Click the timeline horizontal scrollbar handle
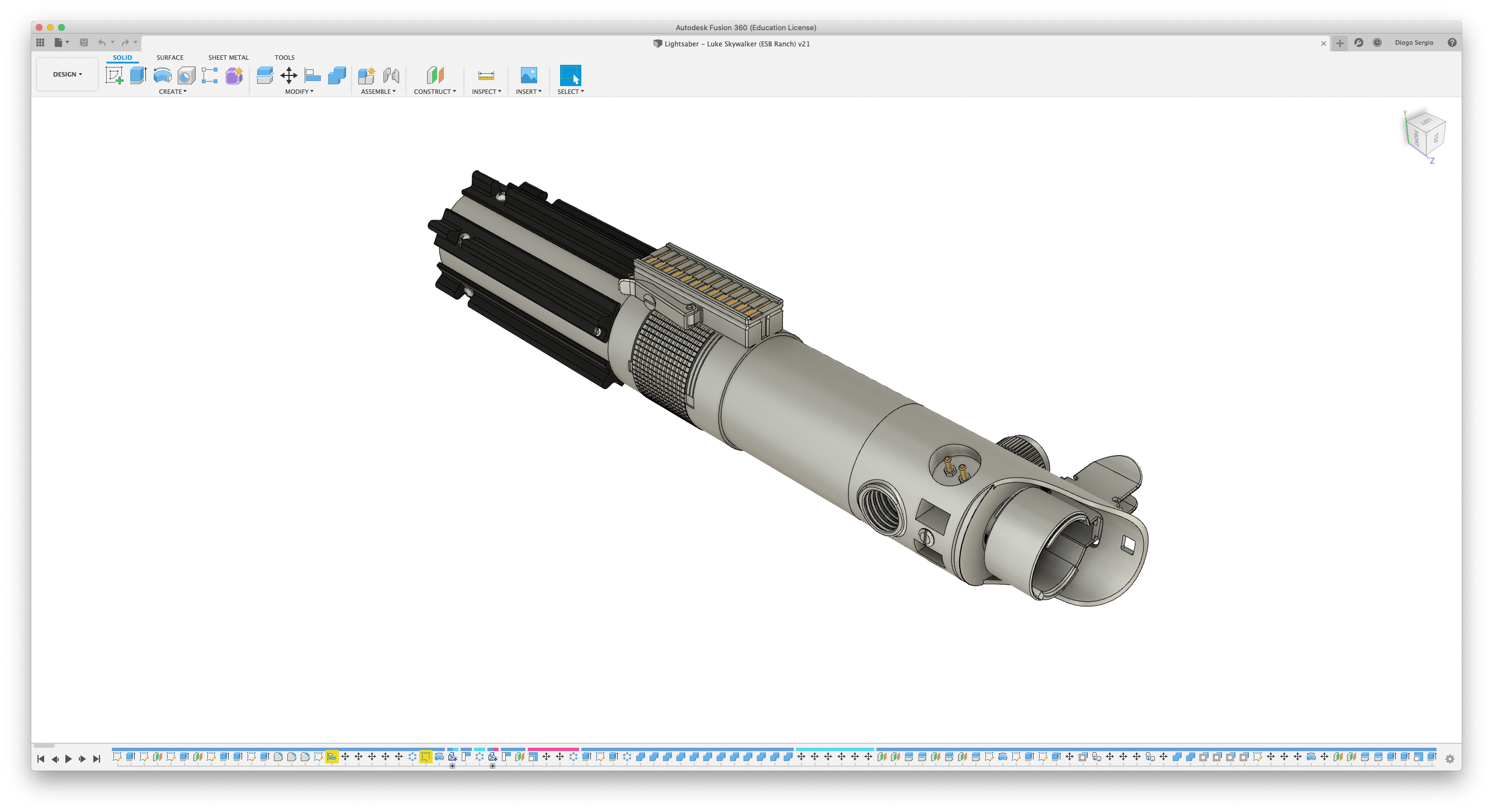Image resolution: width=1493 pixels, height=812 pixels. (44, 746)
